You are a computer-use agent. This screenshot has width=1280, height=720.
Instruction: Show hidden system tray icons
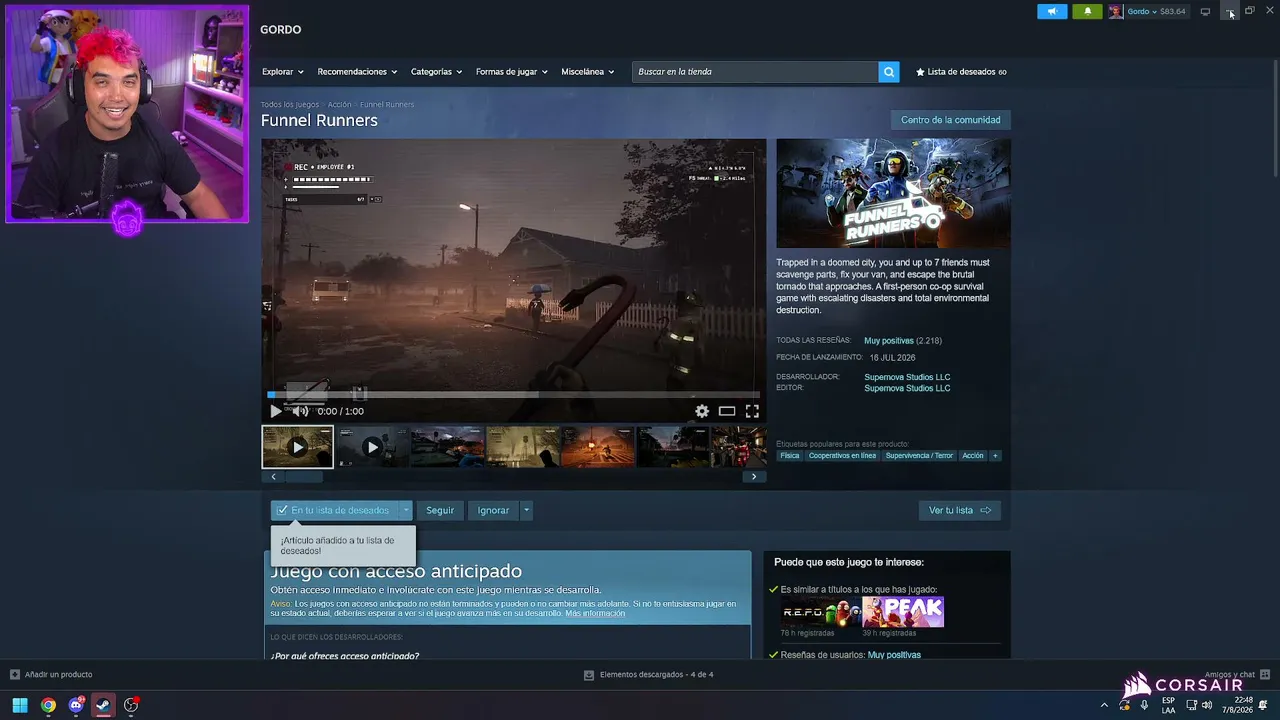tap(1104, 705)
